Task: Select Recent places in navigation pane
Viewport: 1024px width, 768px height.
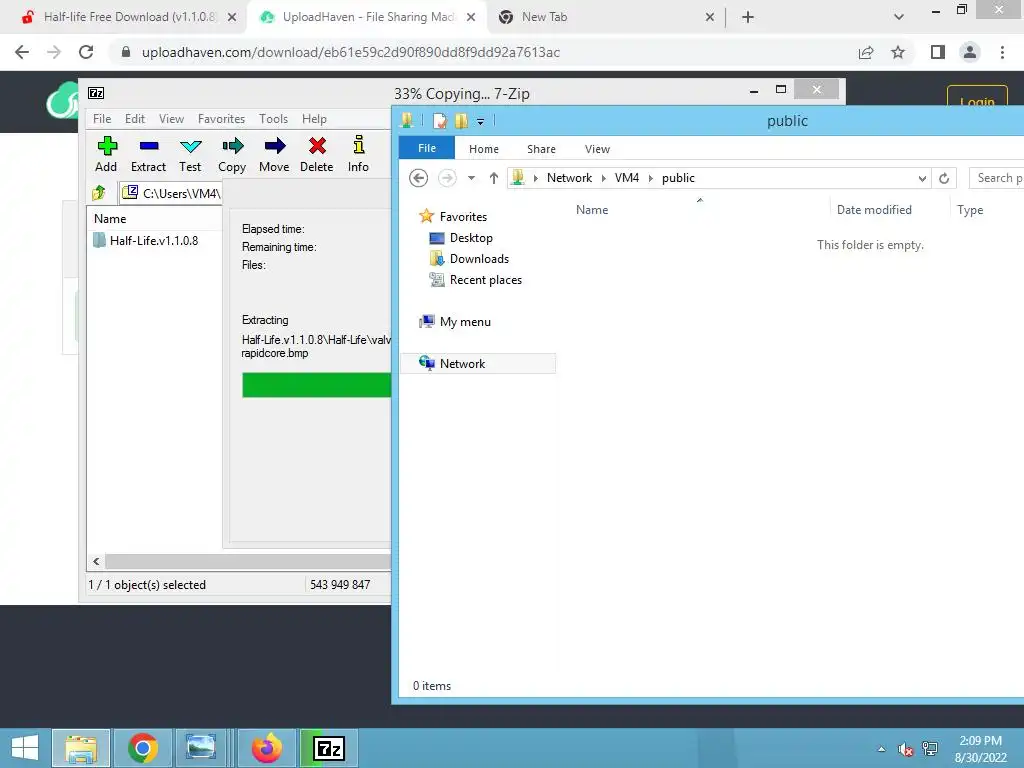Action: click(485, 280)
